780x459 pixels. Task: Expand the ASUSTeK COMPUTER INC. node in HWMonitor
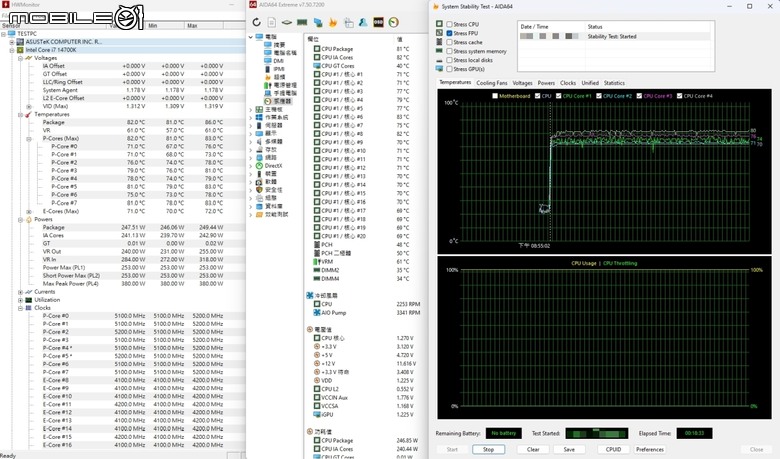coord(12,42)
